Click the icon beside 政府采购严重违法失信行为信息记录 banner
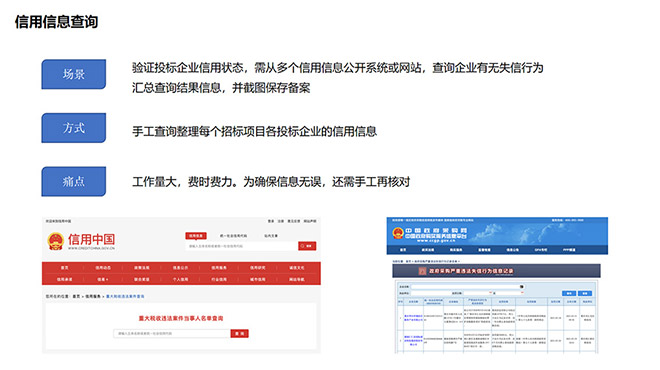Image resolution: width=660 pixels, height=370 pixels. [422, 271]
